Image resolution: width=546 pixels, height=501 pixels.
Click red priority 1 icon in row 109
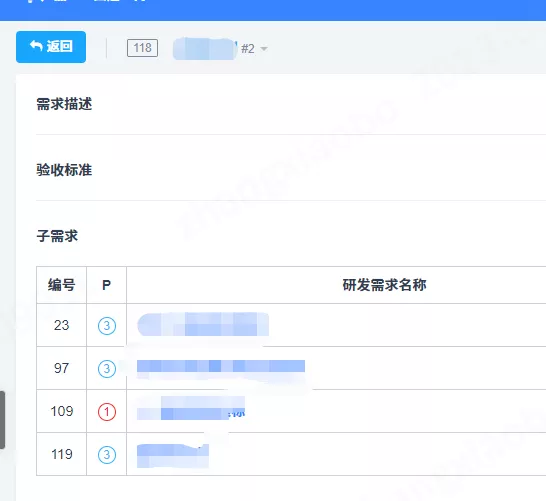pyautogui.click(x=107, y=412)
